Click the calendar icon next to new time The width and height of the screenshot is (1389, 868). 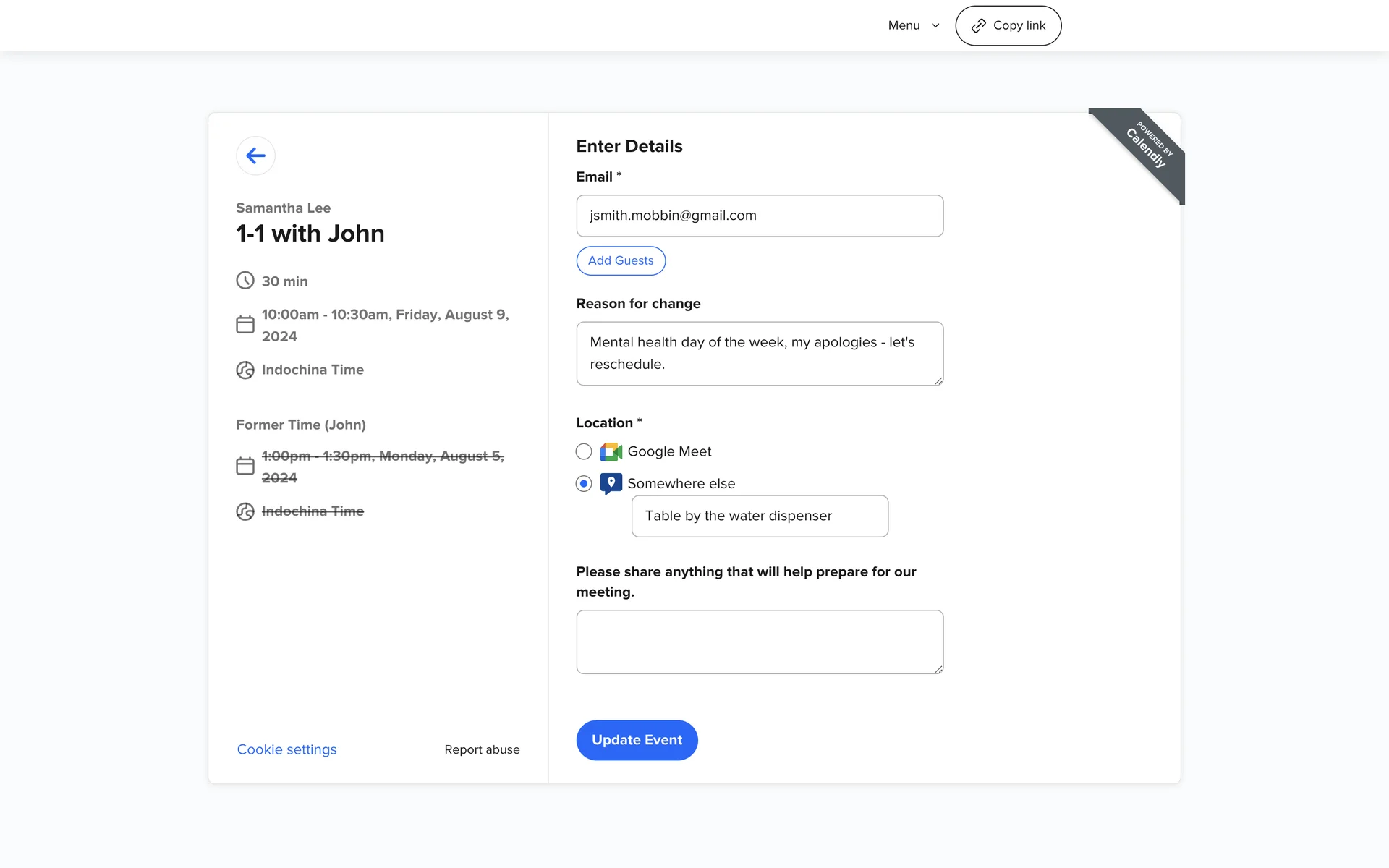coord(245,325)
